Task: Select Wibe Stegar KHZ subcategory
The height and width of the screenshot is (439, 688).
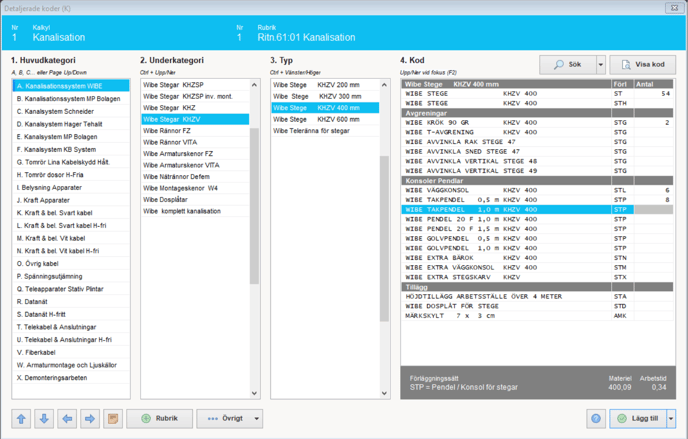Action: 195,108
